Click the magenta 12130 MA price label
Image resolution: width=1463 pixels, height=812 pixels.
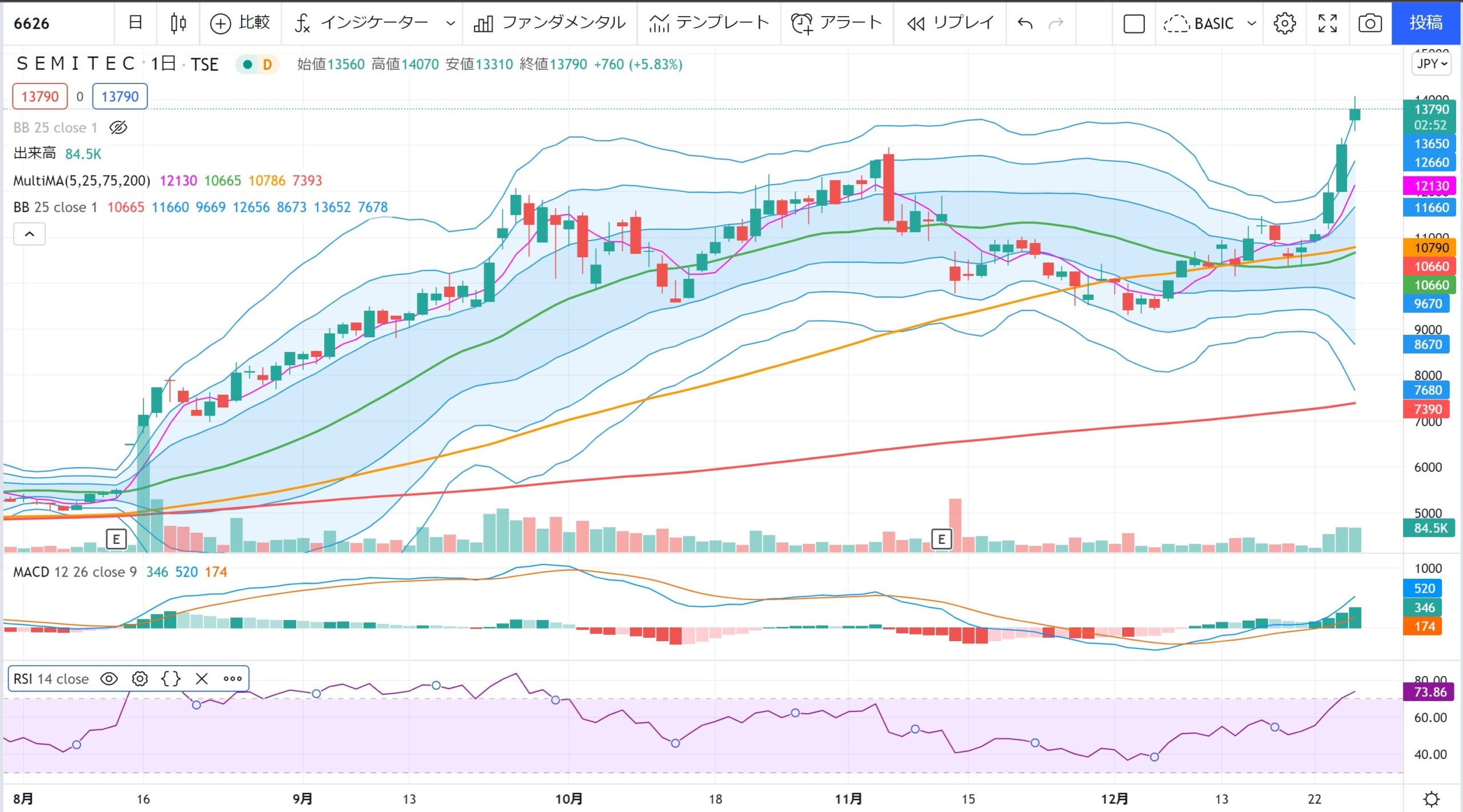(1431, 186)
